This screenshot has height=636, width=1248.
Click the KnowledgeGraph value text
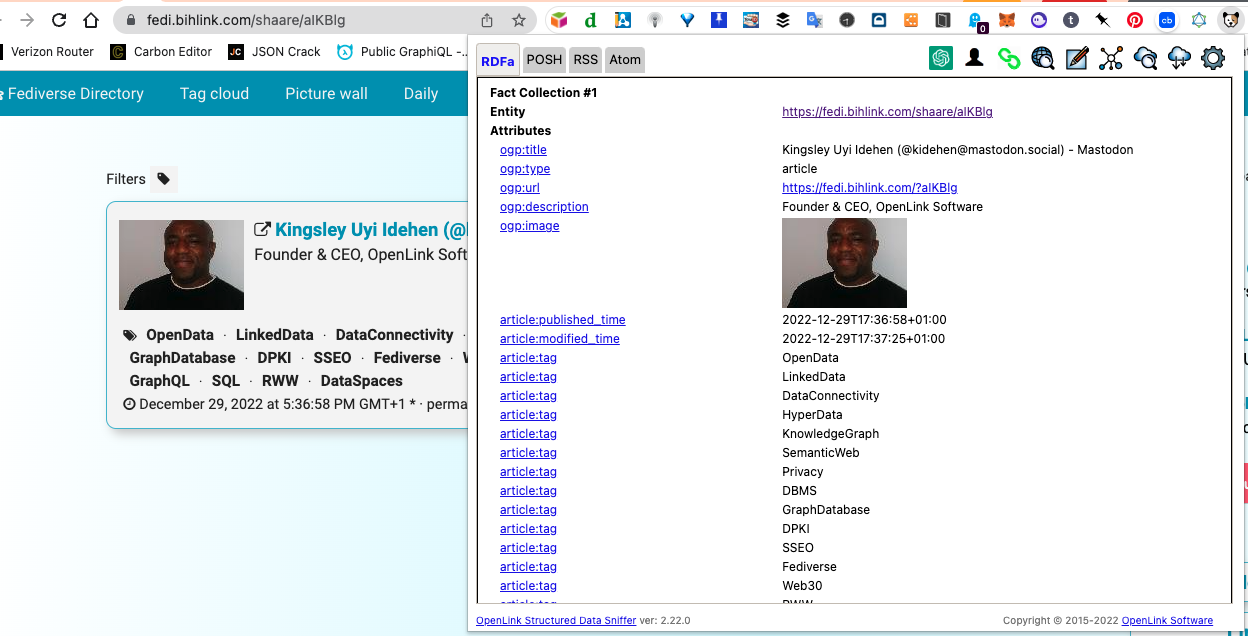tap(830, 434)
